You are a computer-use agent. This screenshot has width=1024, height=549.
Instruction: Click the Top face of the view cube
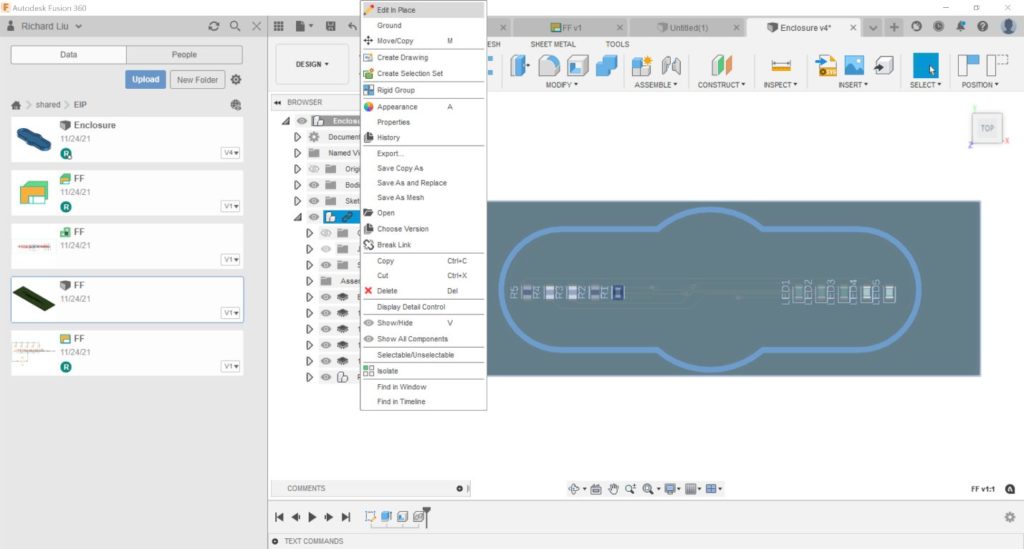986,128
